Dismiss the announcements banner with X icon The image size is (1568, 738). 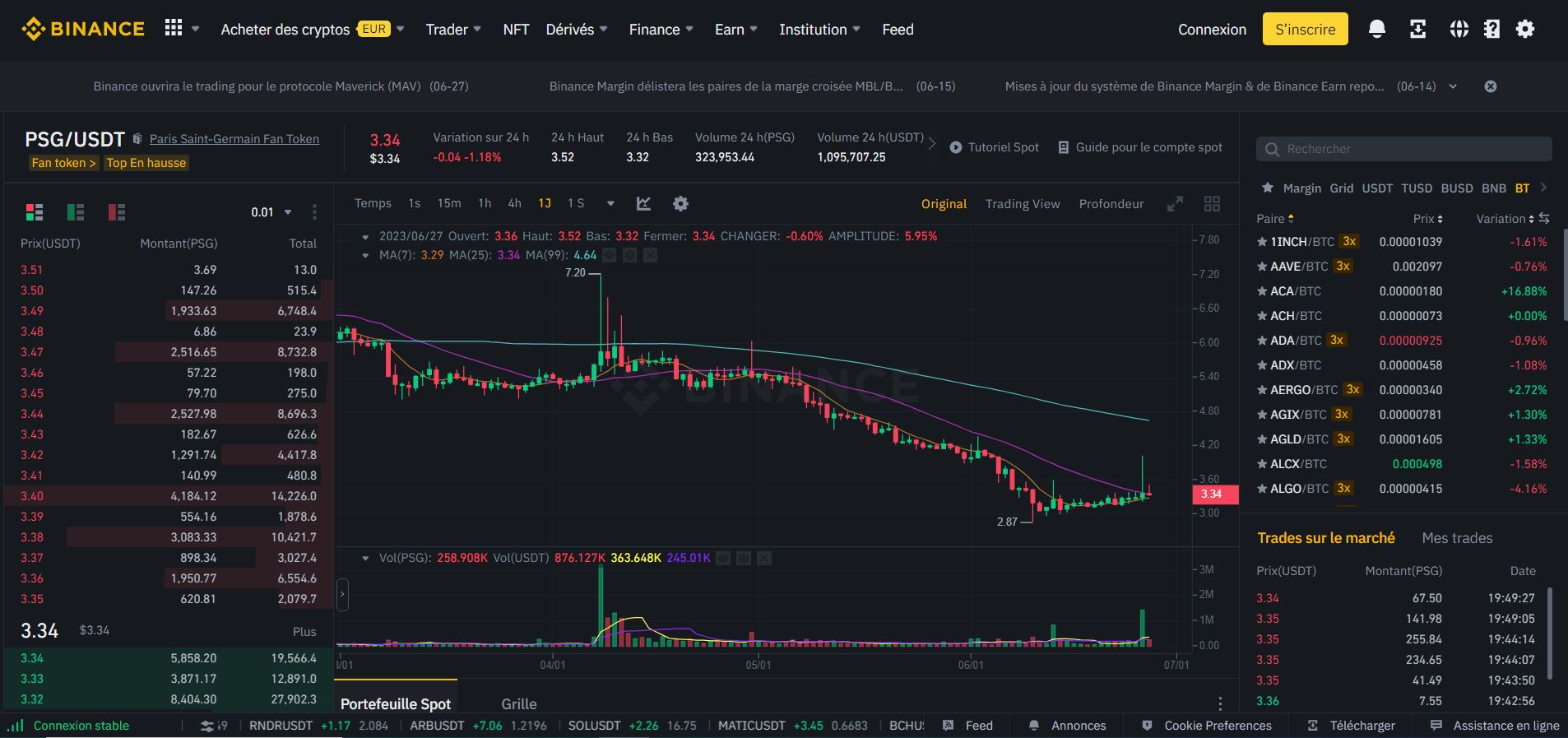pos(1490,86)
